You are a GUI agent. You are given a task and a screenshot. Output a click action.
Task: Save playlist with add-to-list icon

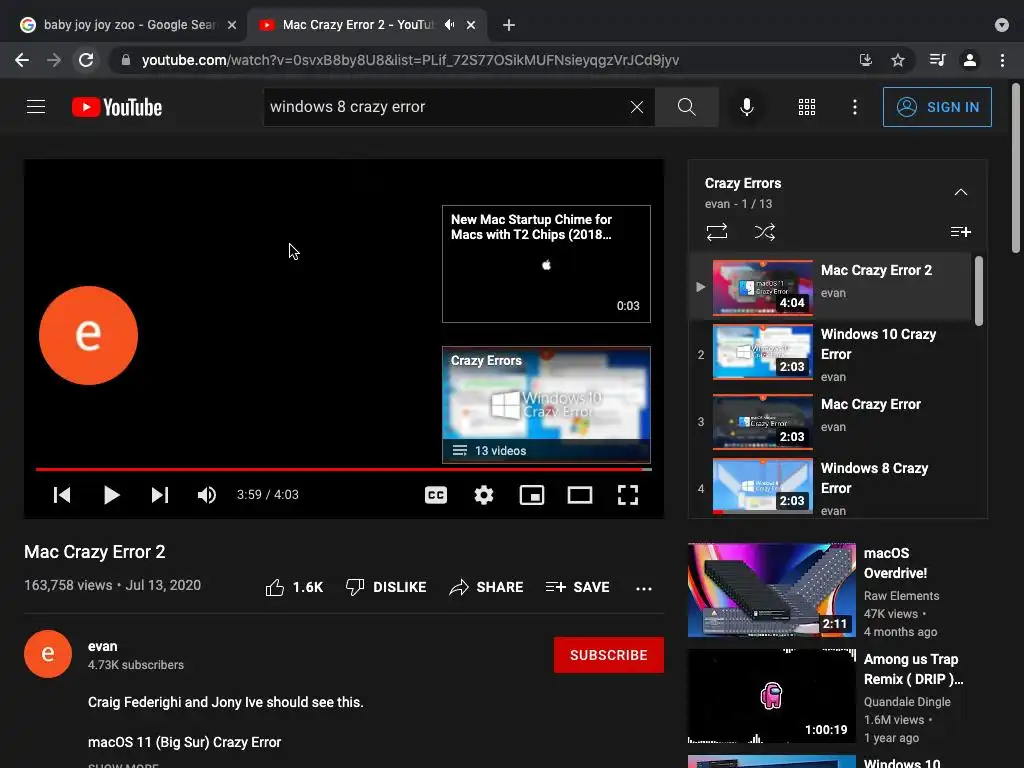coord(960,232)
